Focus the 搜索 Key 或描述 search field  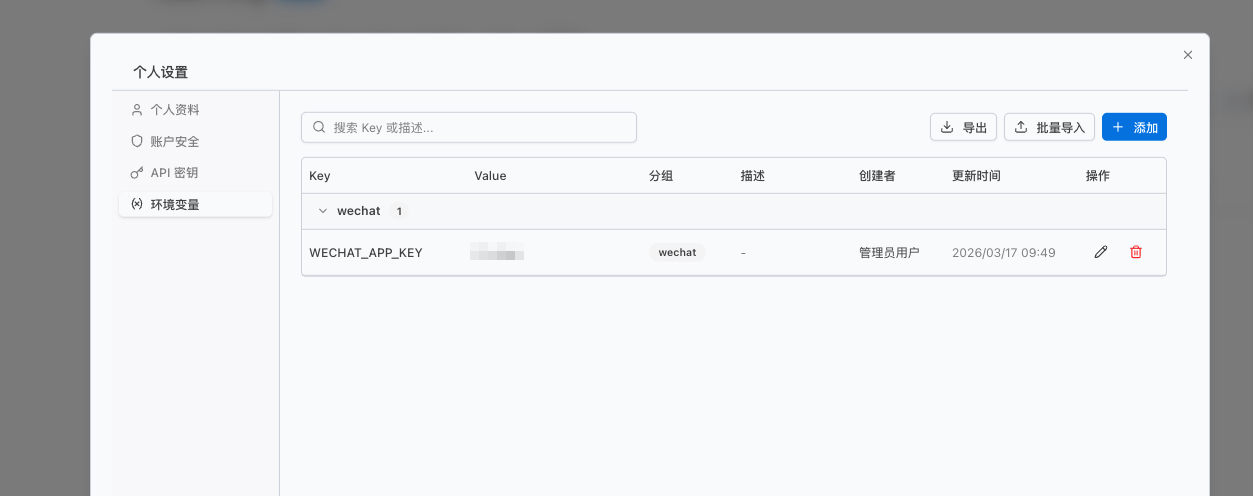[469, 127]
